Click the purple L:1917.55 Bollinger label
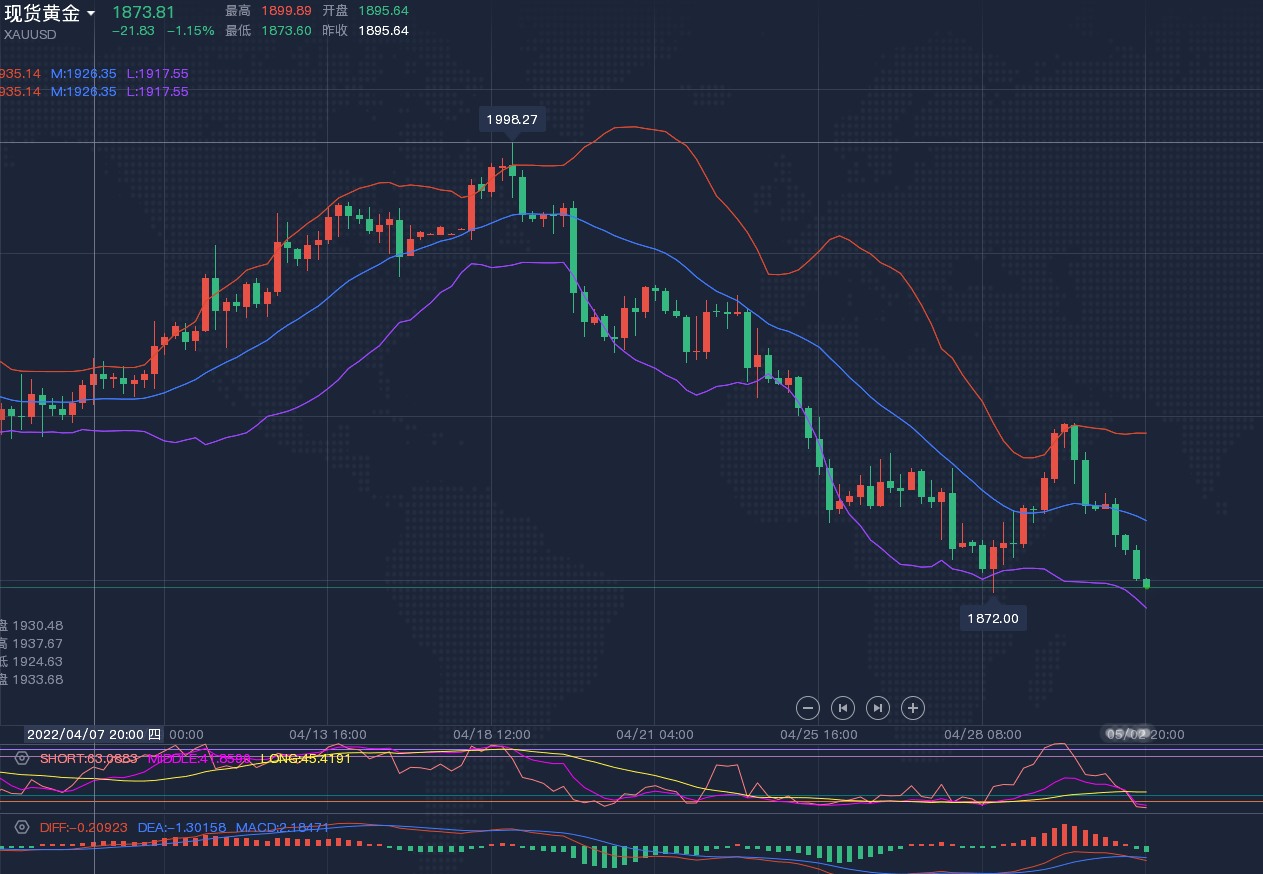1263x874 pixels. pos(157,73)
